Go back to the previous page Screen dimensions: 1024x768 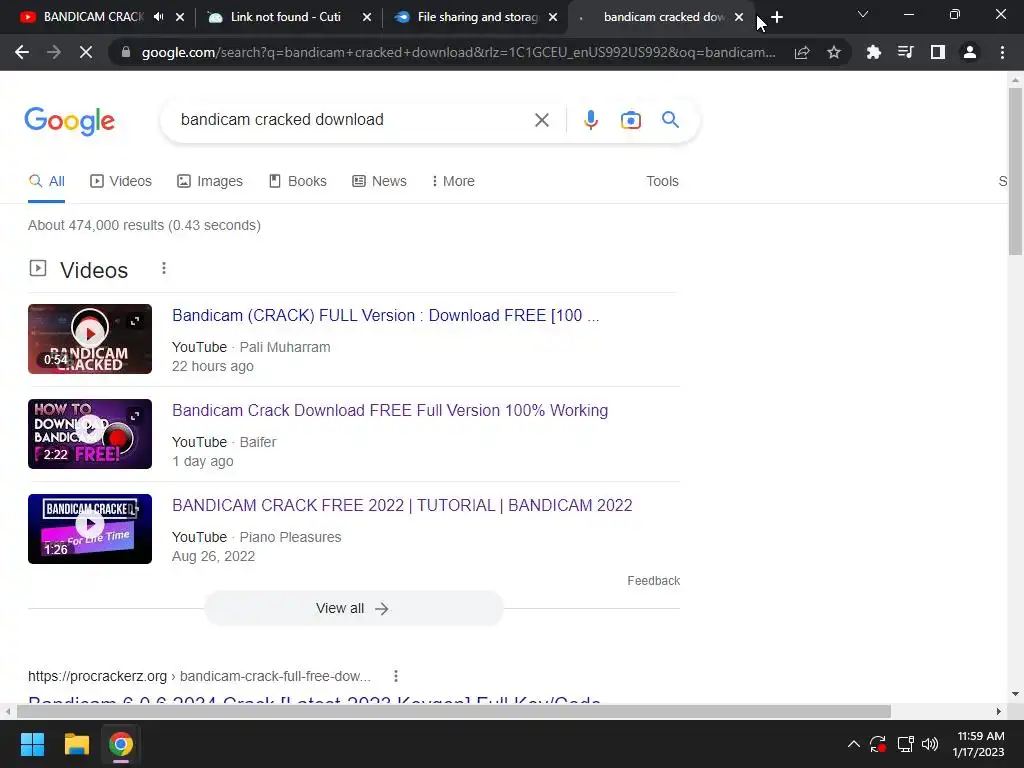point(22,52)
